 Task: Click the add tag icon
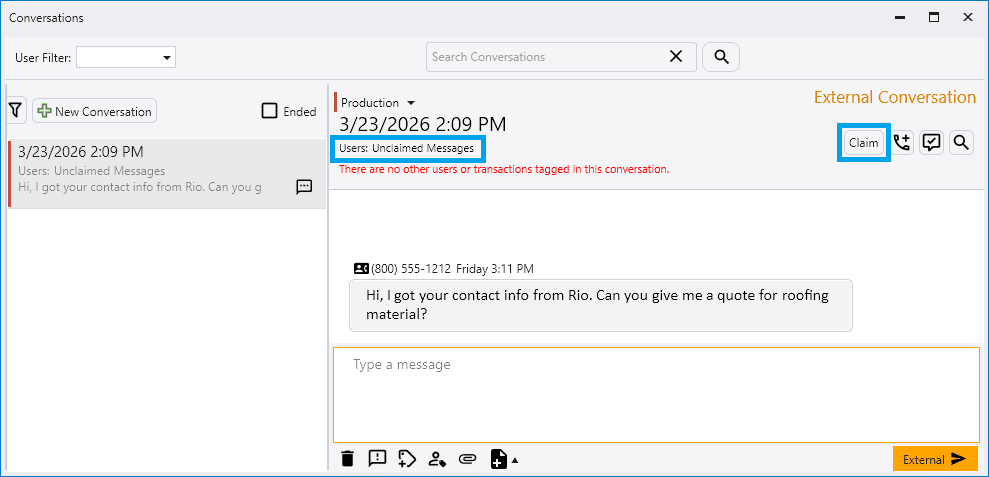pos(406,459)
